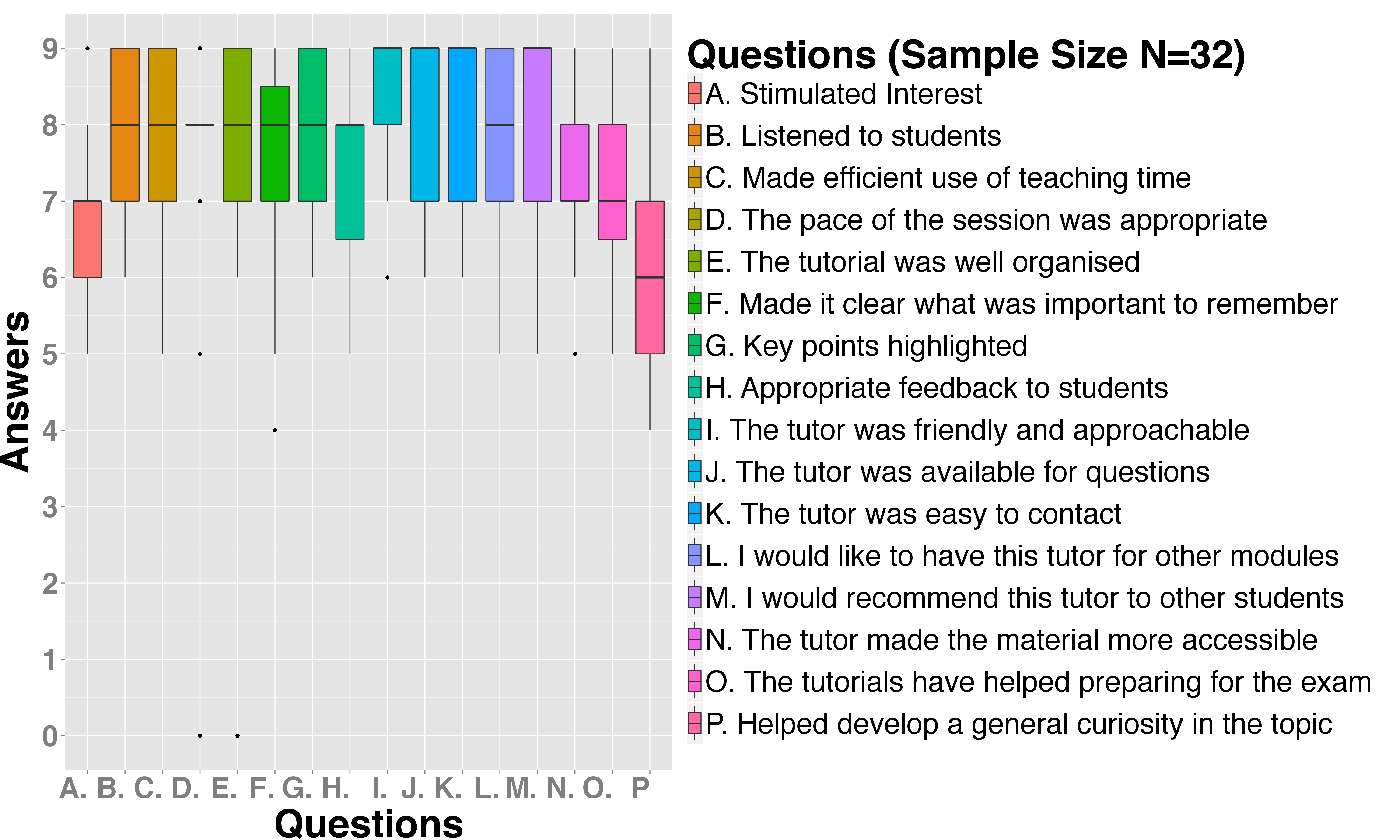1400x840 pixels.
Task: Click the lilac box plot for question M
Action: pos(537,125)
